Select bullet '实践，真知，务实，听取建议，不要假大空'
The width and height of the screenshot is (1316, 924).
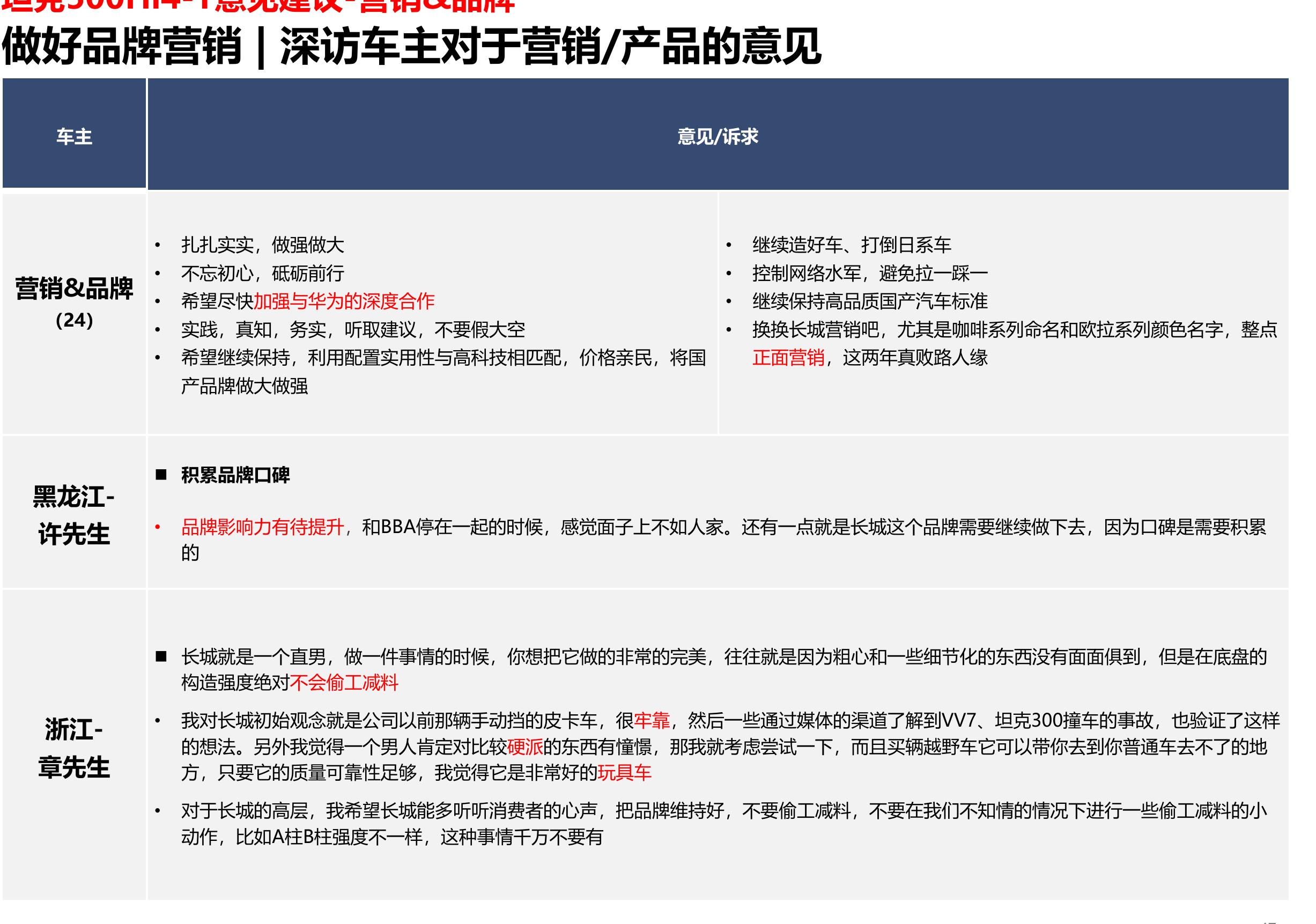click(353, 330)
